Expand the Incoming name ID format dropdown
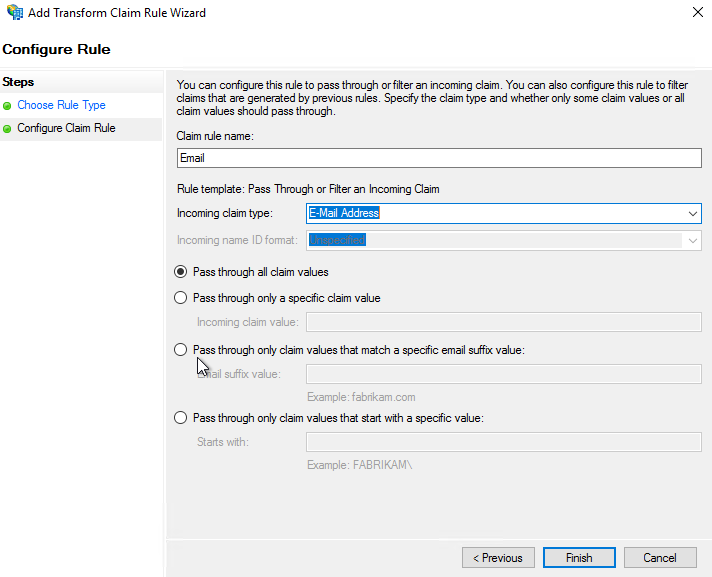The image size is (712, 577). (692, 241)
